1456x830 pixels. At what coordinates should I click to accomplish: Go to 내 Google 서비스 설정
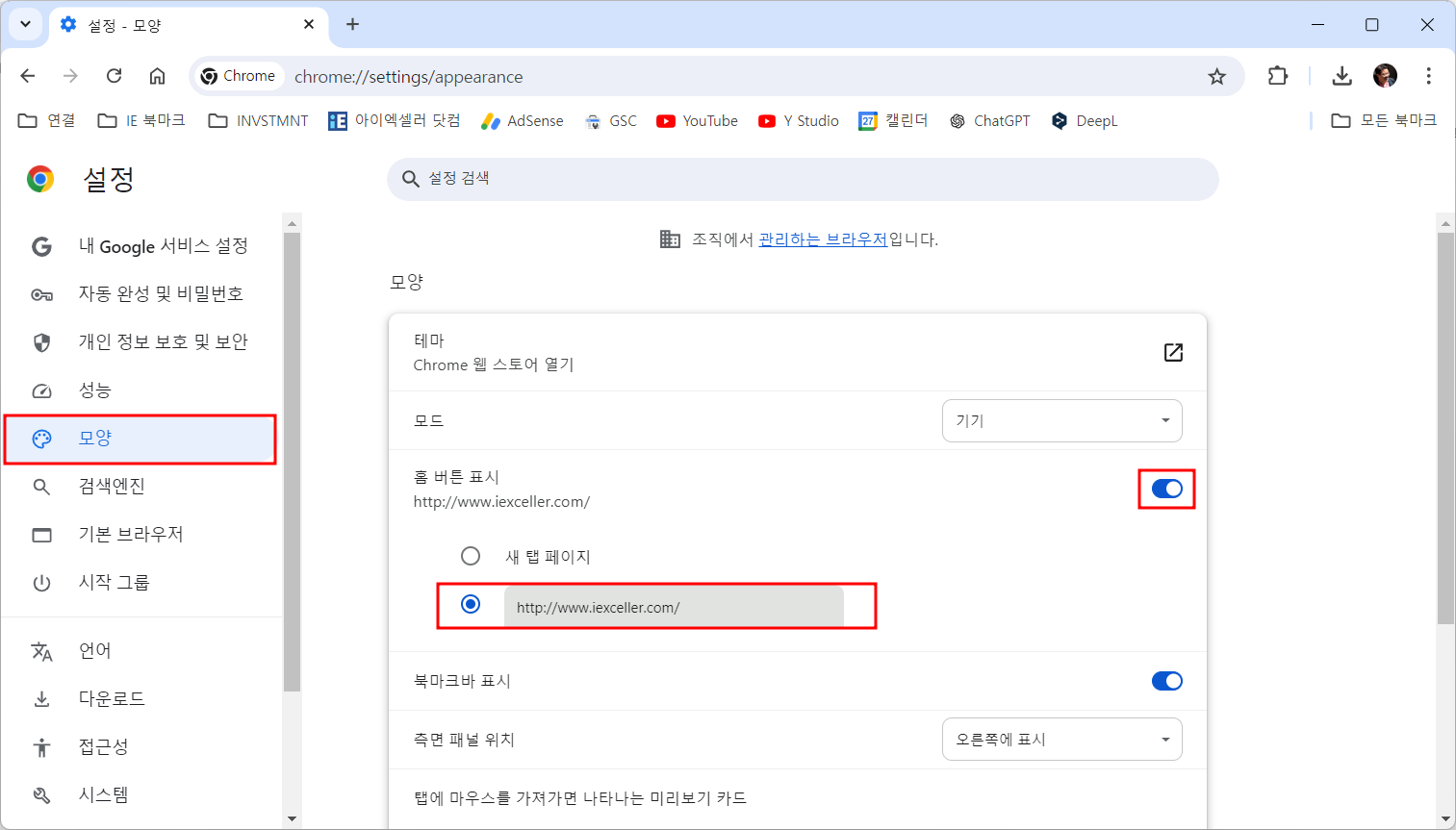pos(140,246)
